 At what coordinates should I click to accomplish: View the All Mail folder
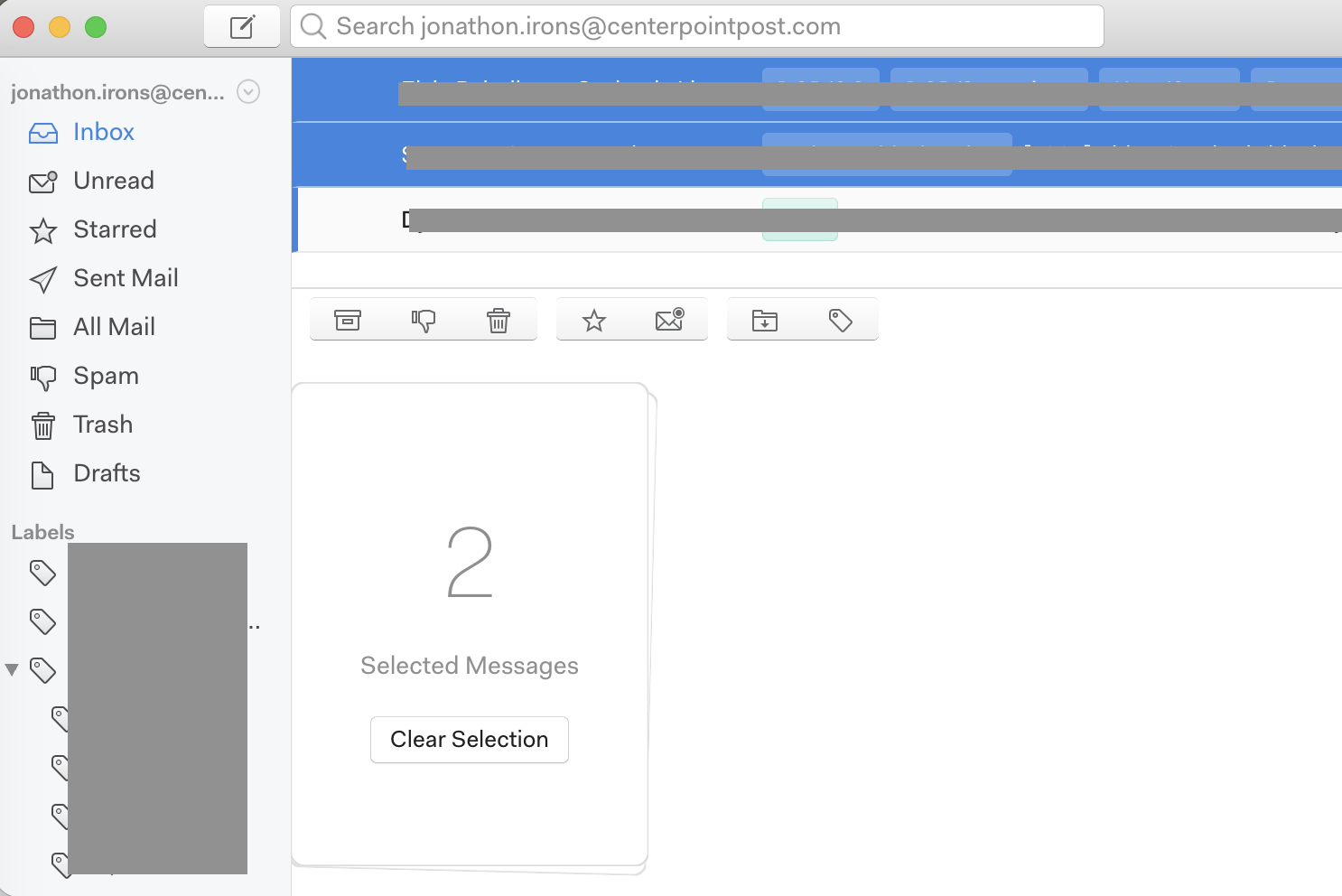(114, 327)
